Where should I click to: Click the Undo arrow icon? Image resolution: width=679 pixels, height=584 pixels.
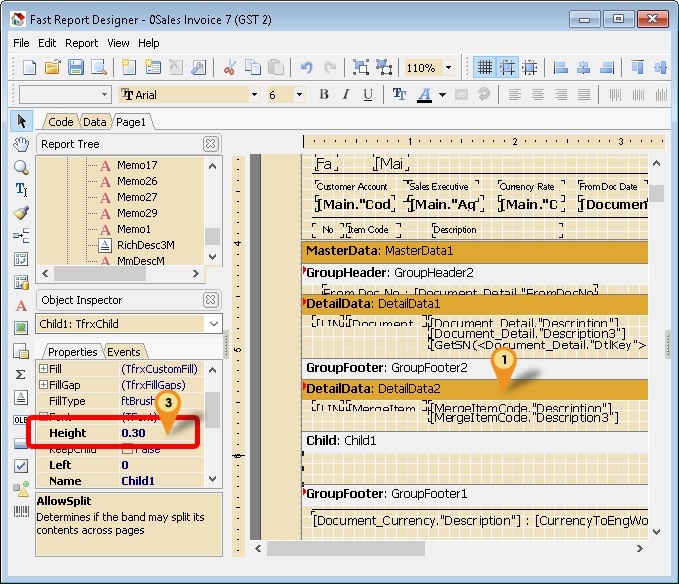(x=306, y=68)
